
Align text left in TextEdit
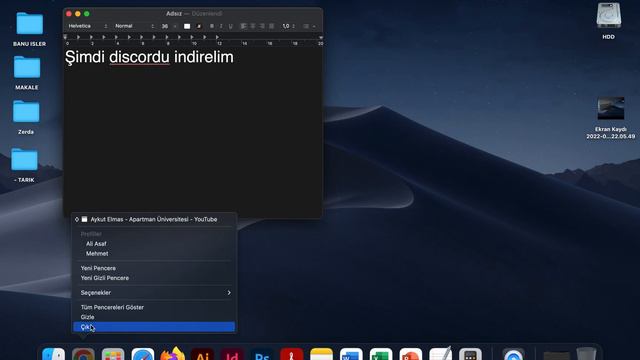point(243,26)
